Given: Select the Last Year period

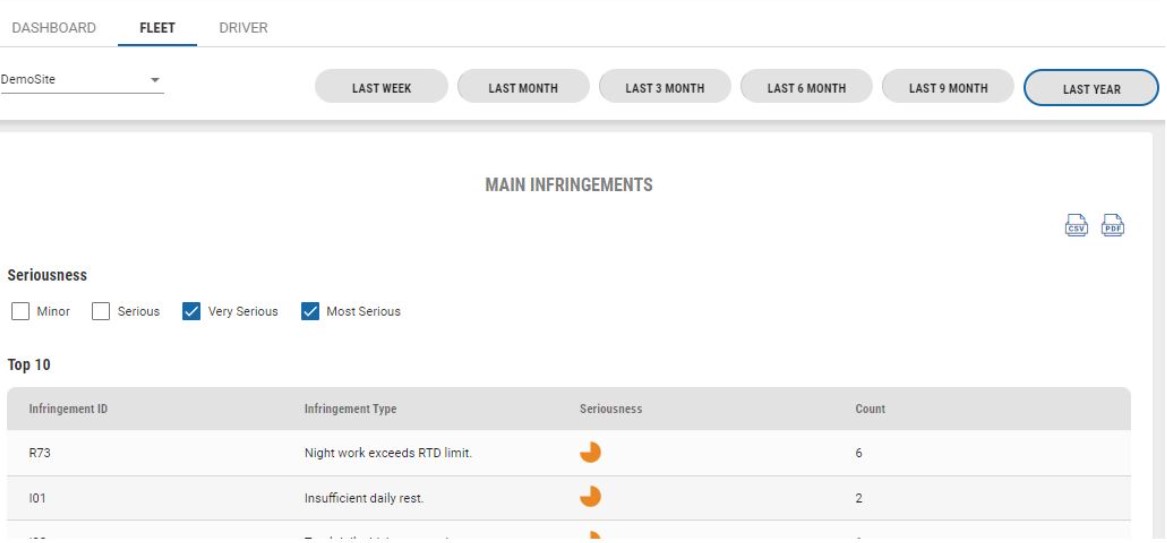Looking at the screenshot, I should (x=1091, y=89).
